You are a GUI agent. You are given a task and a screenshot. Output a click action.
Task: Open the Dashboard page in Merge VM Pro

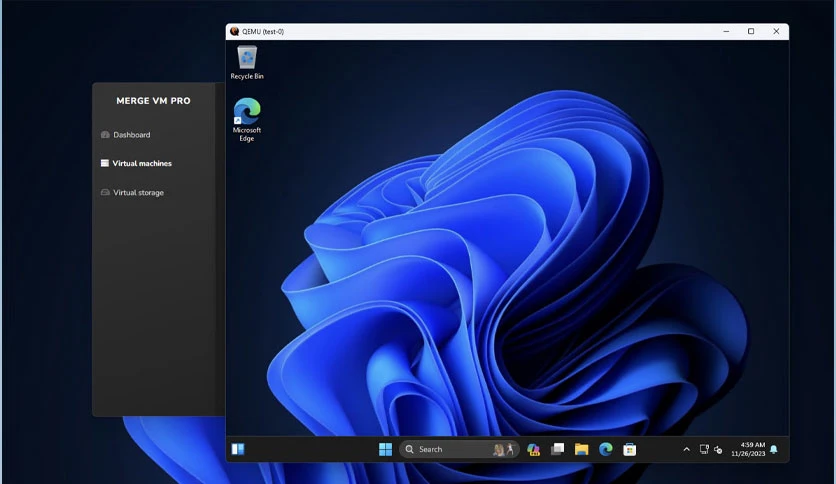(x=126, y=135)
